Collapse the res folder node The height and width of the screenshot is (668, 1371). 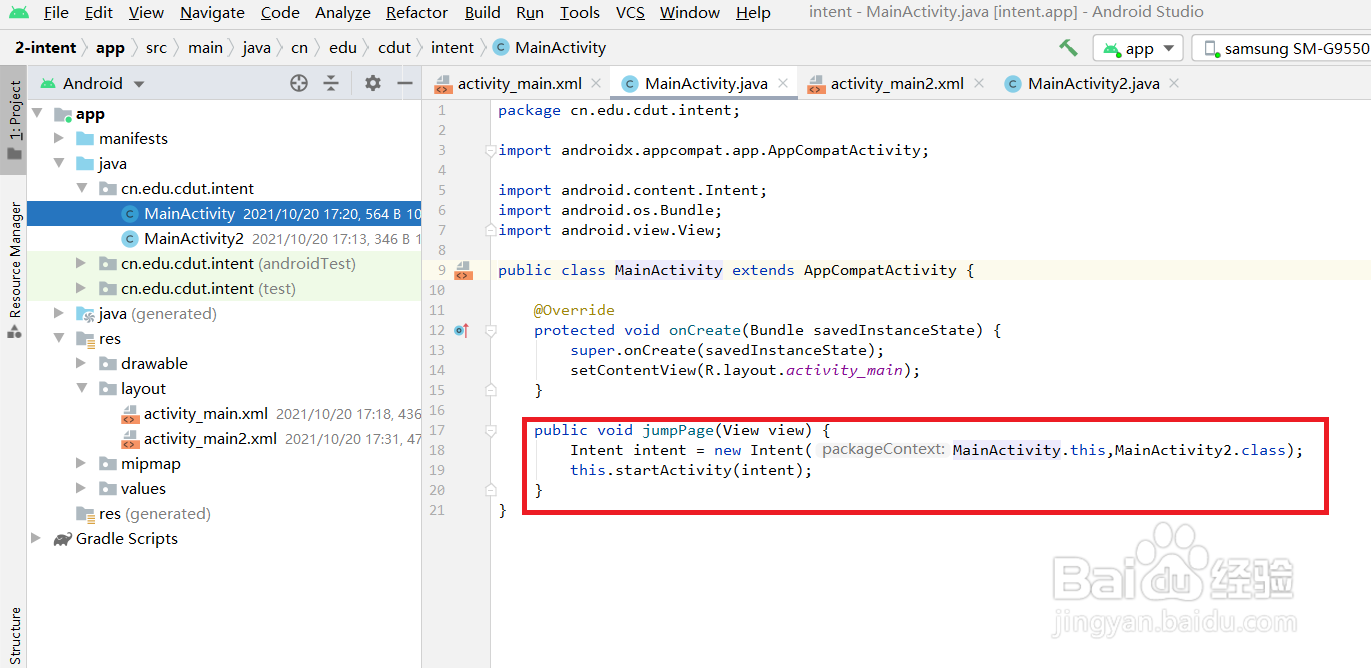[59, 338]
